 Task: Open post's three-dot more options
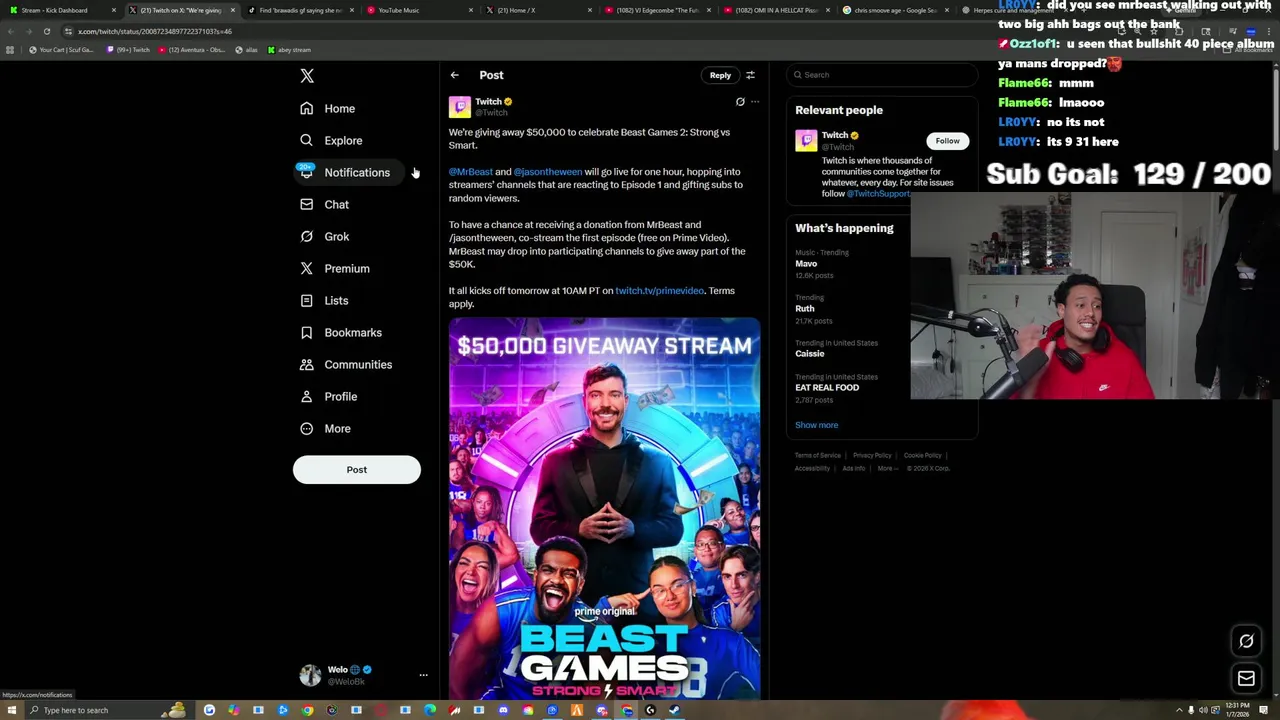[x=755, y=102]
